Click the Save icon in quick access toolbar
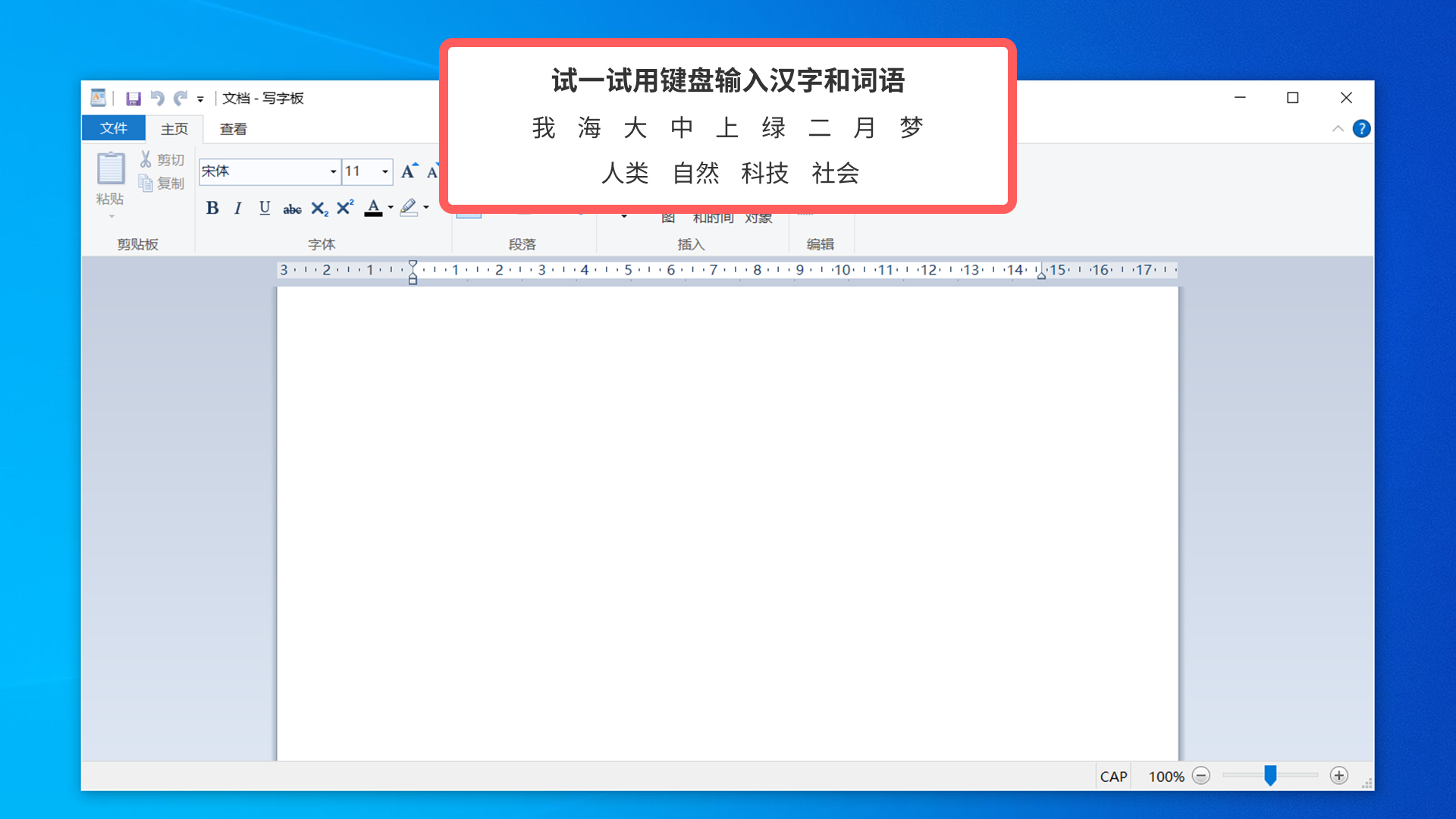This screenshot has height=819, width=1456. (133, 99)
